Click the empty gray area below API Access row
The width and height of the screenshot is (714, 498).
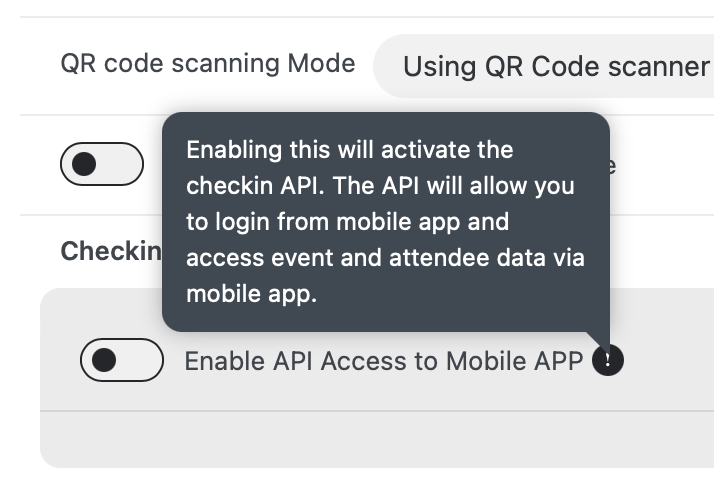[x=375, y=438]
